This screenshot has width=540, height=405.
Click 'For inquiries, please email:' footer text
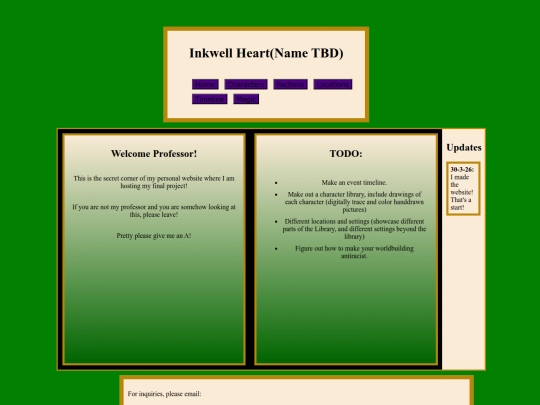point(164,394)
